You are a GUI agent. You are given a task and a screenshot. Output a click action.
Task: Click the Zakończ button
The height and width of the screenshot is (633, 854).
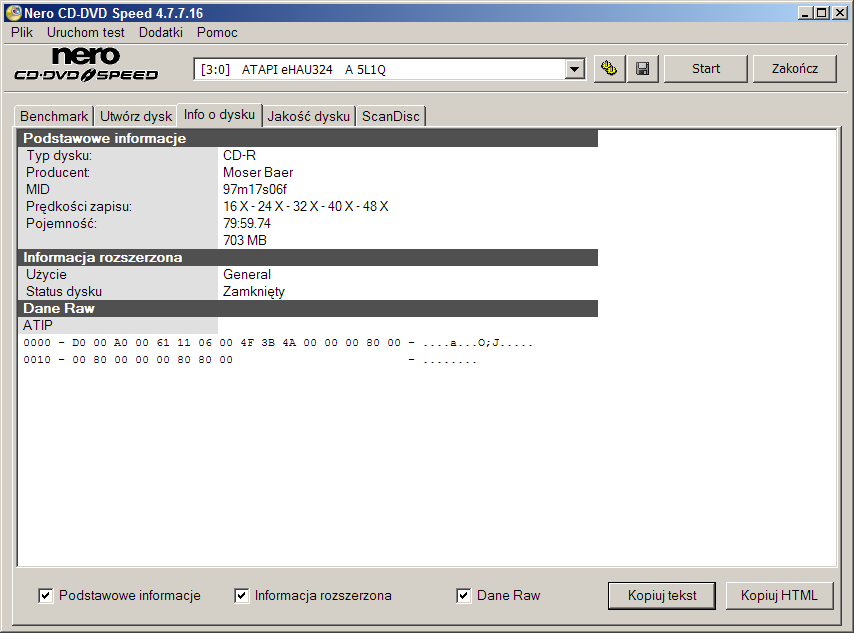tap(795, 69)
